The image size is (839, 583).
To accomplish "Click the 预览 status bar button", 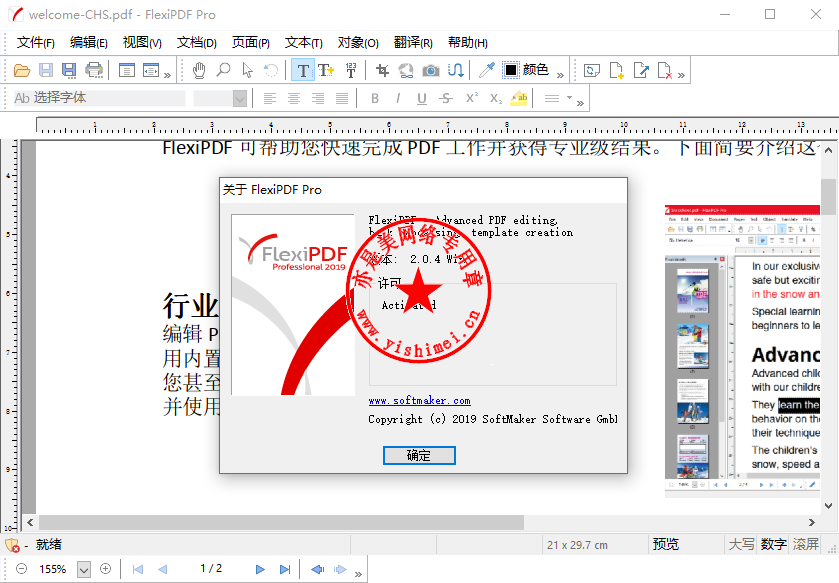I will [666, 544].
